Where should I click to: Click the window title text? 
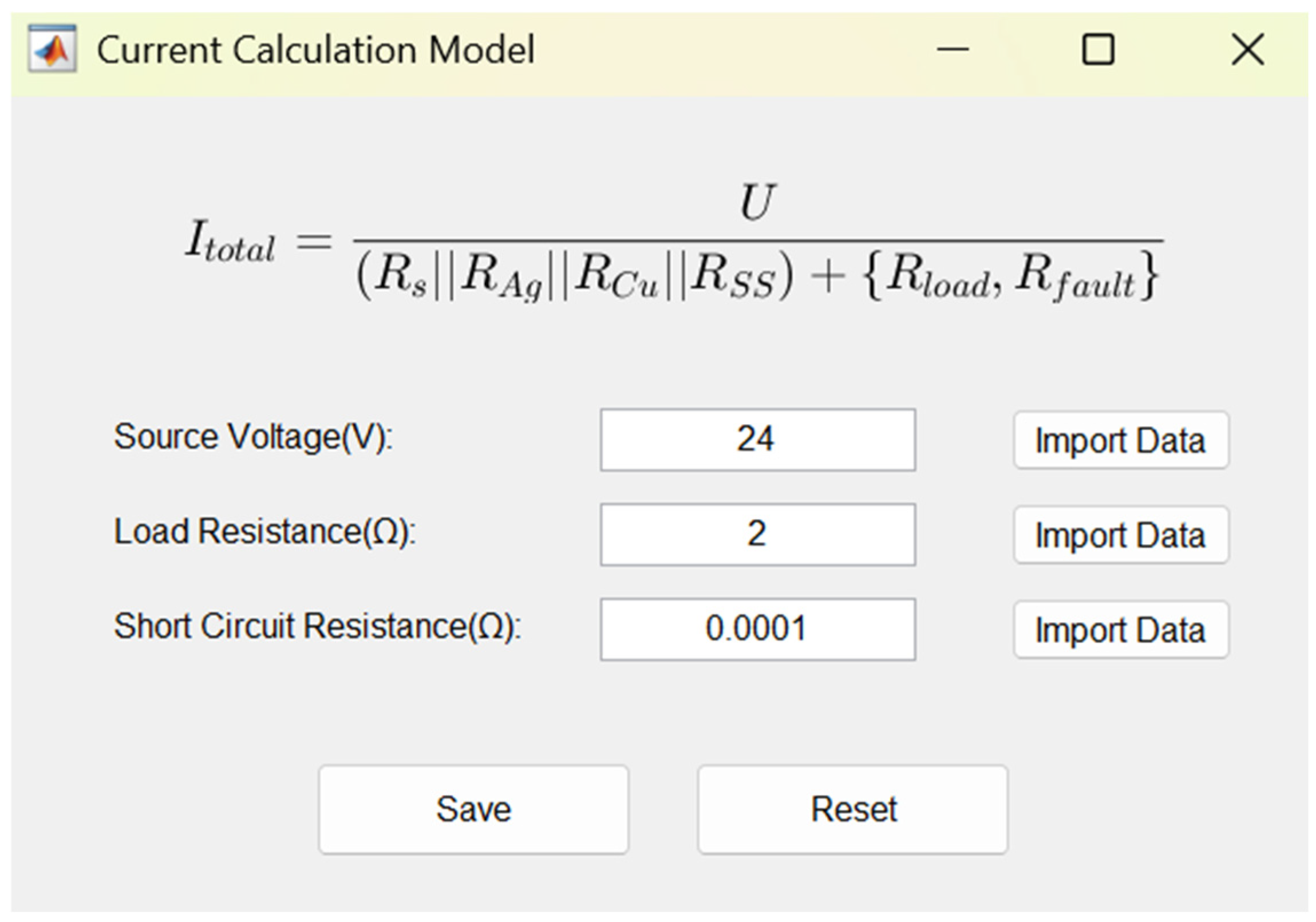pos(315,49)
